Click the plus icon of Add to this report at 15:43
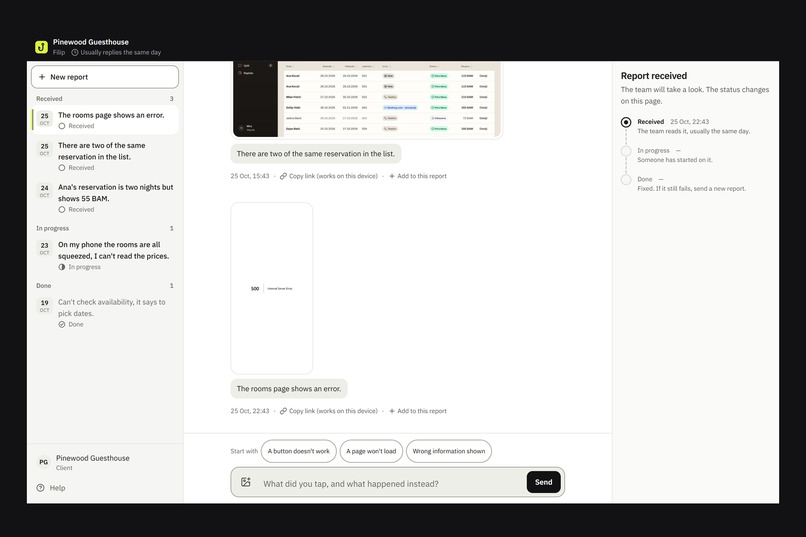 pyautogui.click(x=392, y=176)
